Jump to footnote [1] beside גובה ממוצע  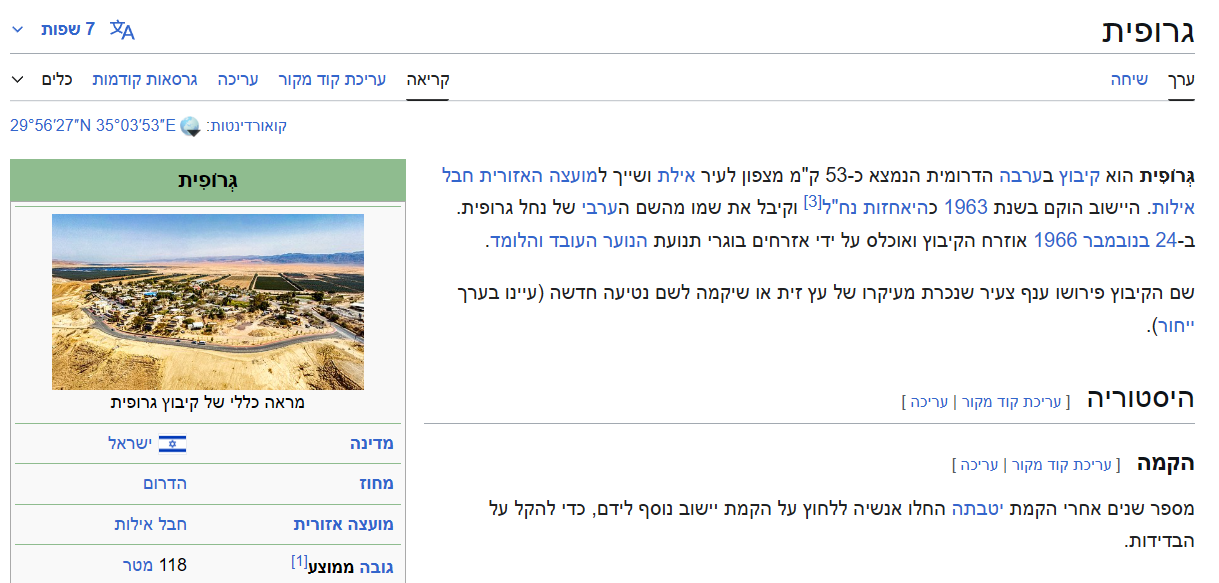coord(299,561)
